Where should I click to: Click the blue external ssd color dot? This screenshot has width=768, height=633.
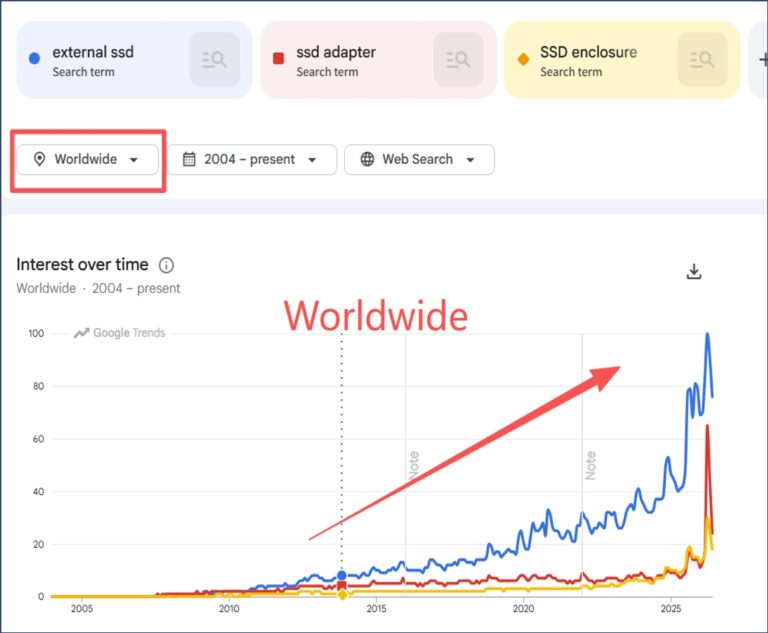[x=34, y=58]
